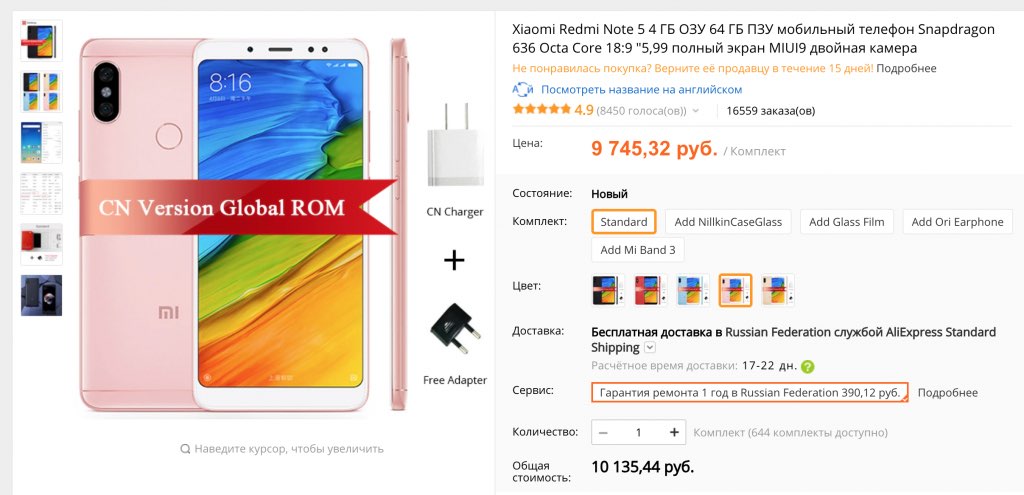The image size is (1024, 495).
Task: Click Посмотреть название на английском link
Action: (x=641, y=89)
